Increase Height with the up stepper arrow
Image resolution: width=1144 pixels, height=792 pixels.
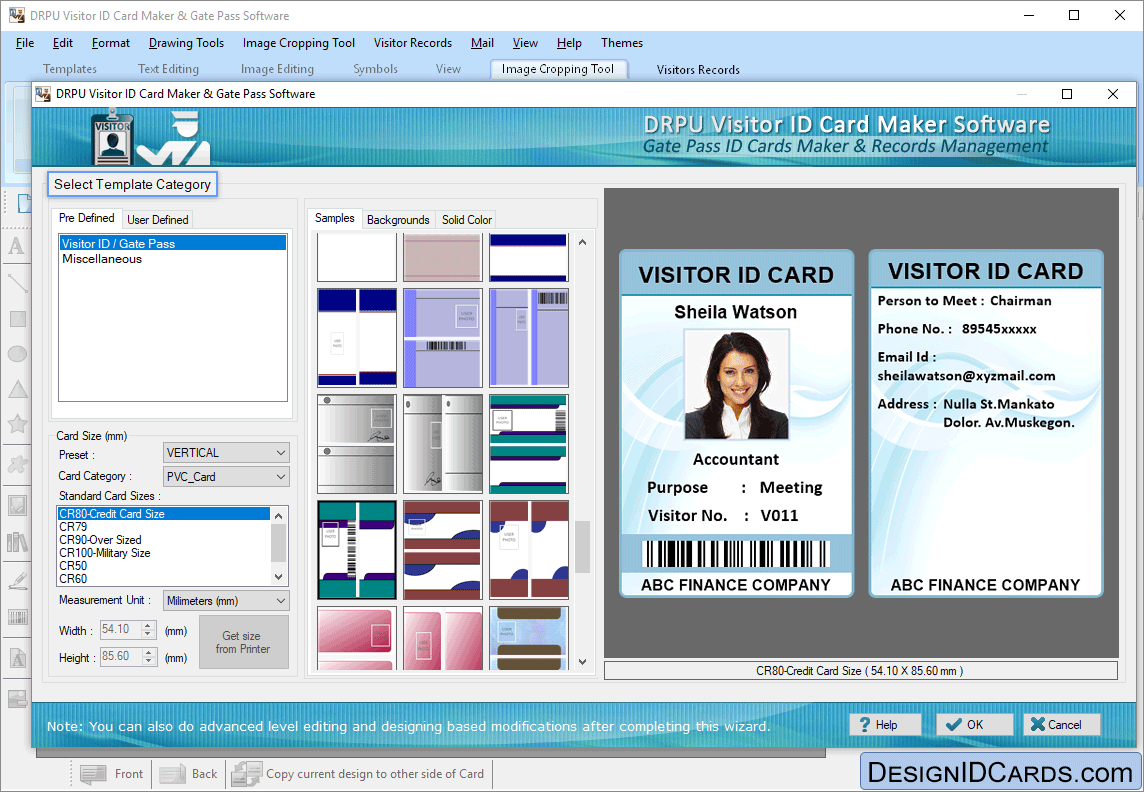point(148,652)
